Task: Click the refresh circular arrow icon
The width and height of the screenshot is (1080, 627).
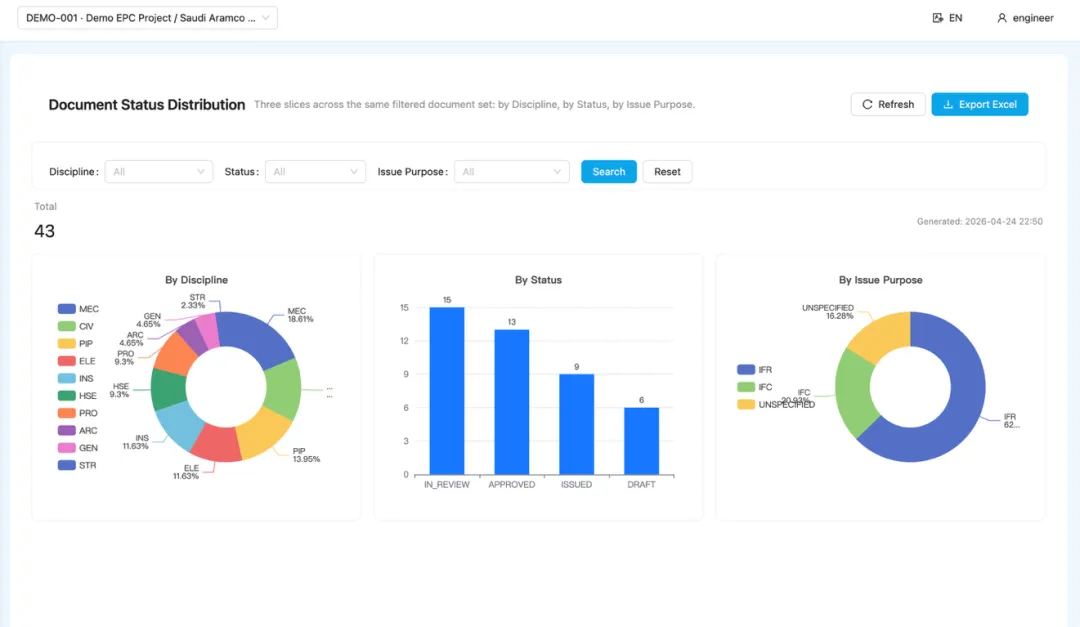Action: point(867,104)
